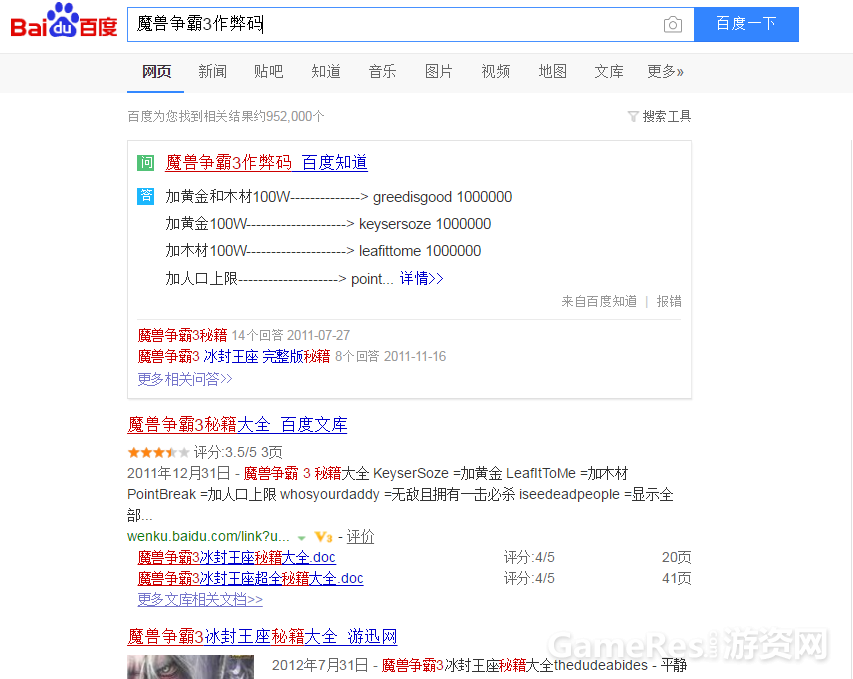Image resolution: width=853 pixels, height=679 pixels.
Task: Click wenku.baidu.com green URL
Action: pyautogui.click(x=208, y=536)
